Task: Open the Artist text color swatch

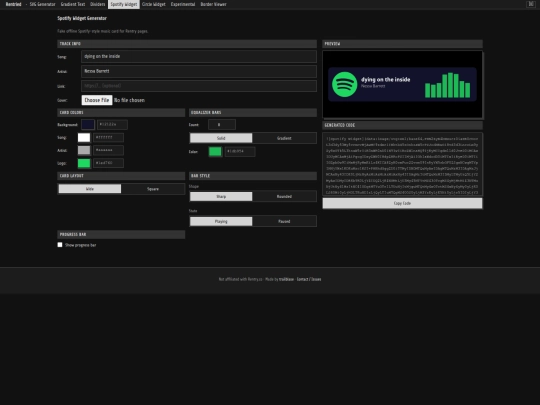Action: 84,150
